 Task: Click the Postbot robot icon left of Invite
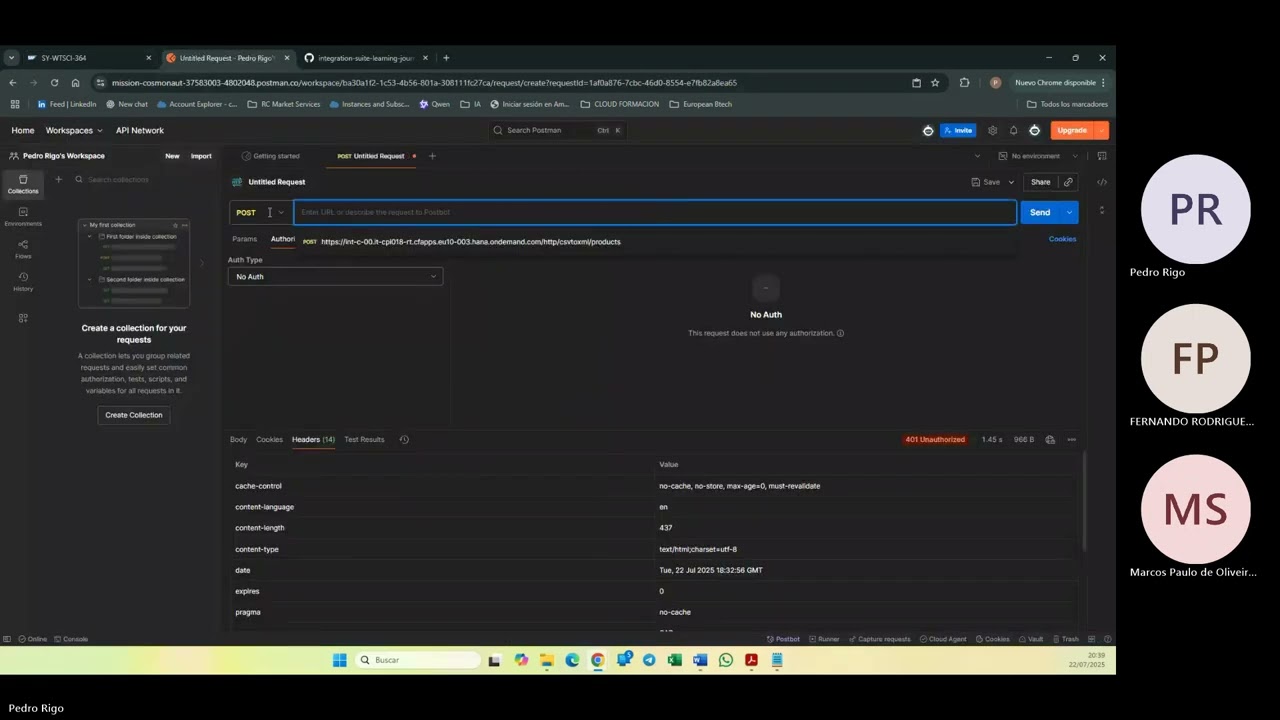pyautogui.click(x=928, y=130)
